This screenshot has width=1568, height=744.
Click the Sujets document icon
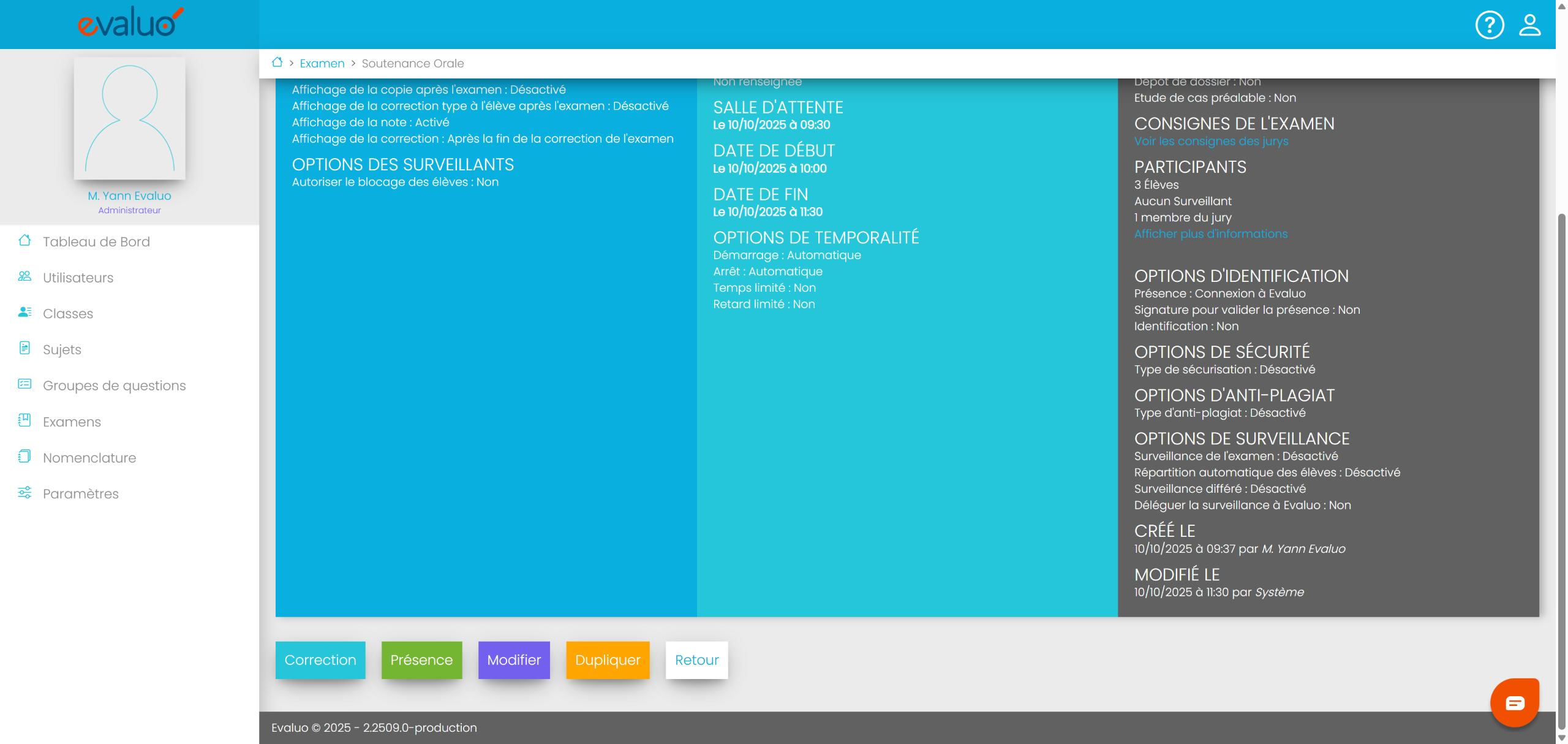(x=24, y=349)
